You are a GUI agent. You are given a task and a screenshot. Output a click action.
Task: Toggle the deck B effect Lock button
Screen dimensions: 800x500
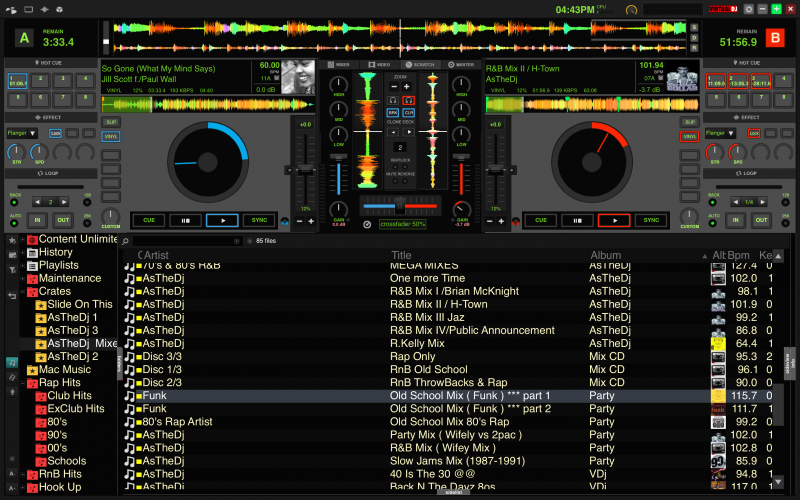tap(754, 133)
